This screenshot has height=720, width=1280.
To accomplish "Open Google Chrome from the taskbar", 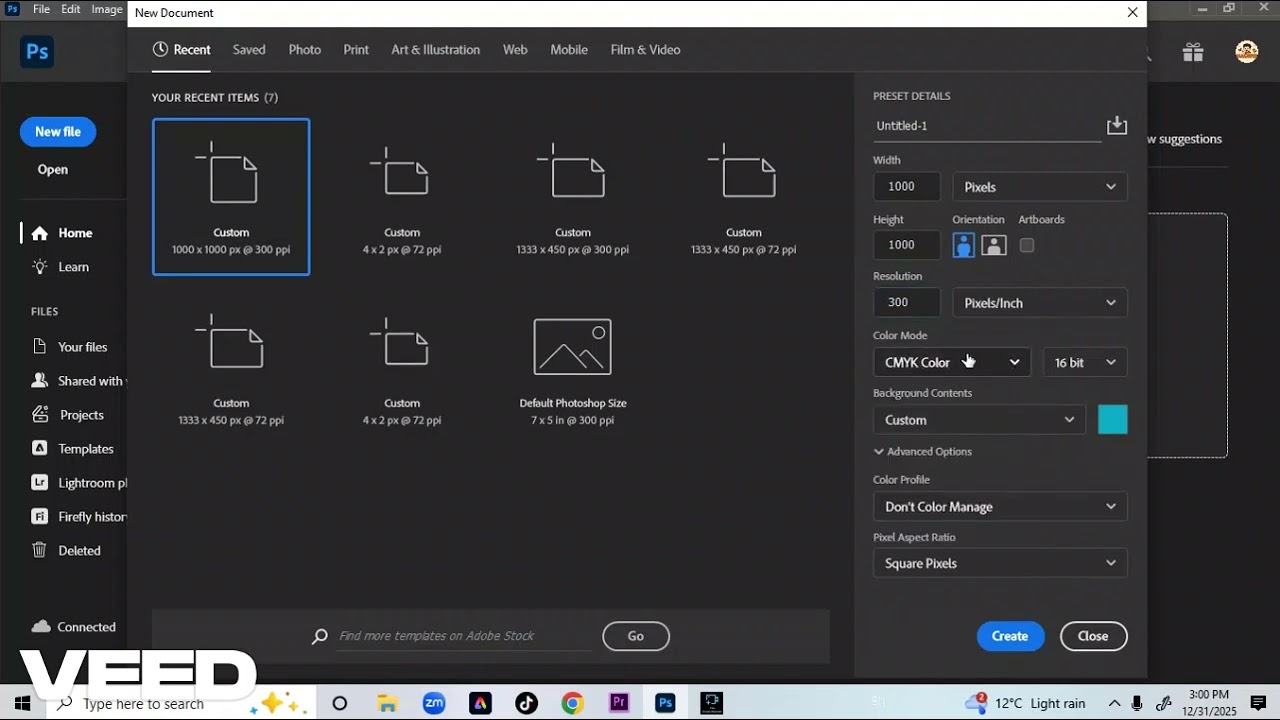I will (572, 704).
